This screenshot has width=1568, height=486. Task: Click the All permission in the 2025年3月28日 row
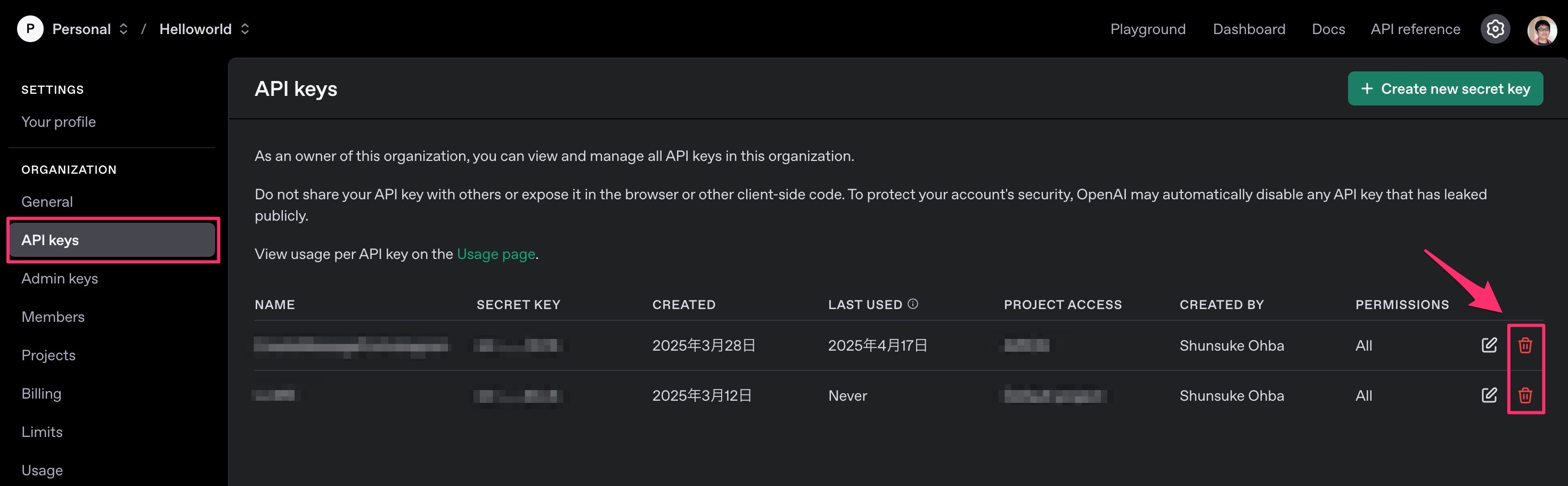coord(1363,345)
